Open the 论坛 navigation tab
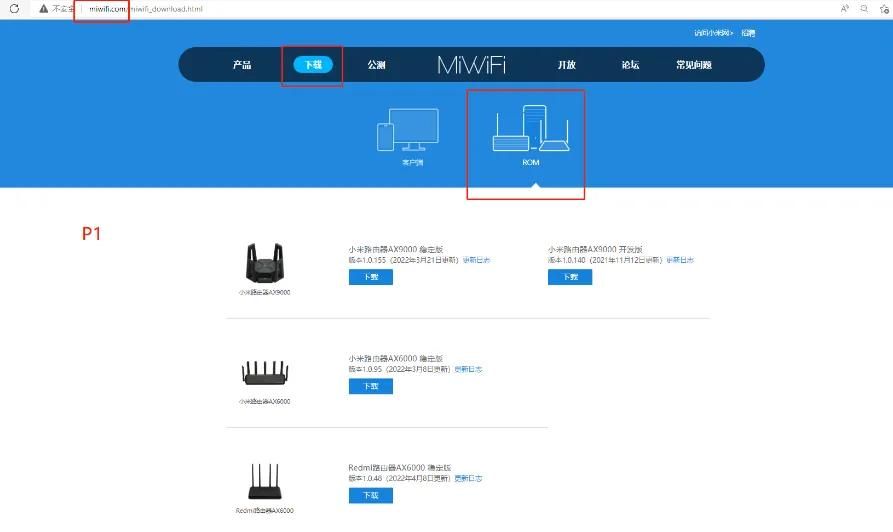The width and height of the screenshot is (893, 532). (x=630, y=65)
